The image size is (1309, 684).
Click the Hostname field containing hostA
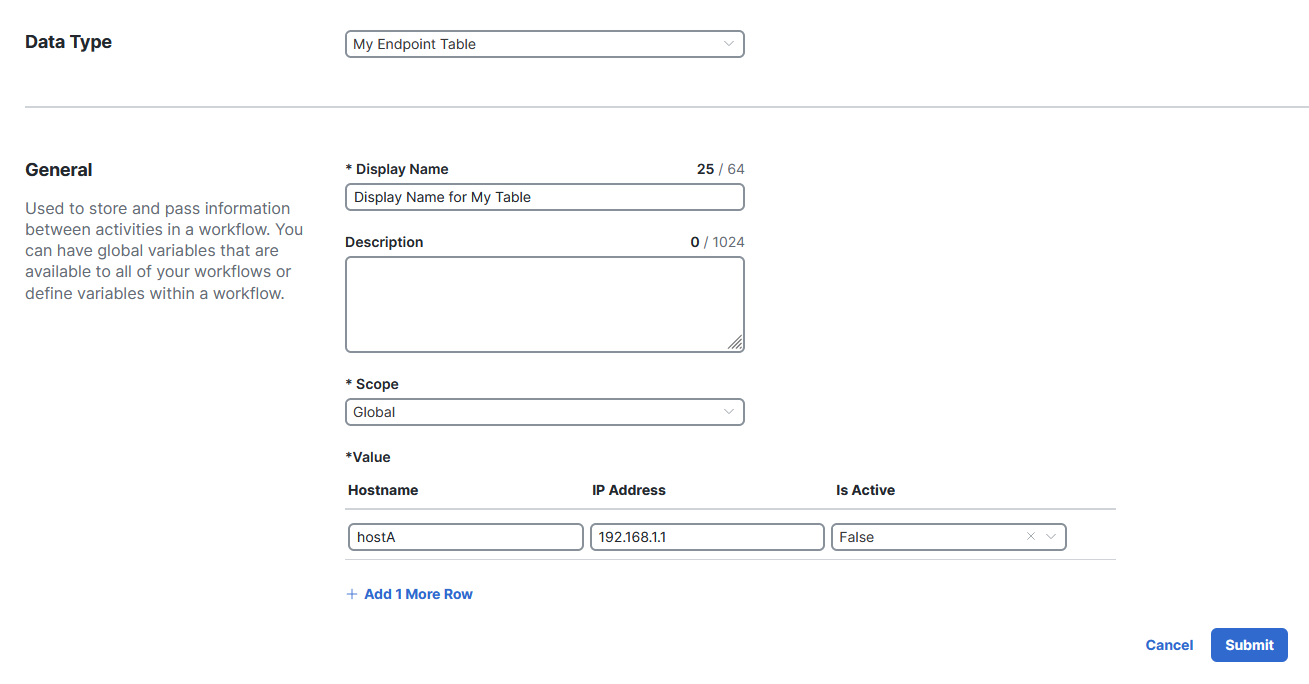pos(465,537)
